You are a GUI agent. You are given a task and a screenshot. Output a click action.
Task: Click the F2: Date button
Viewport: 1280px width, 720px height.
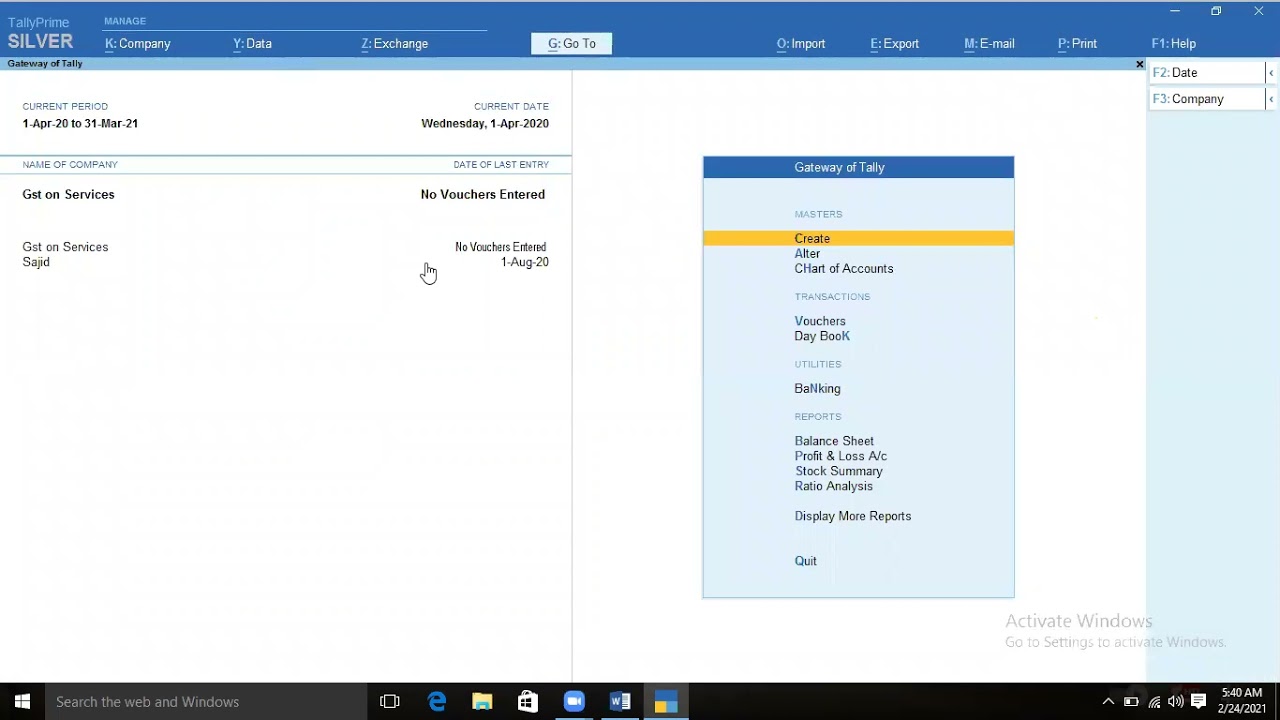click(x=1207, y=73)
